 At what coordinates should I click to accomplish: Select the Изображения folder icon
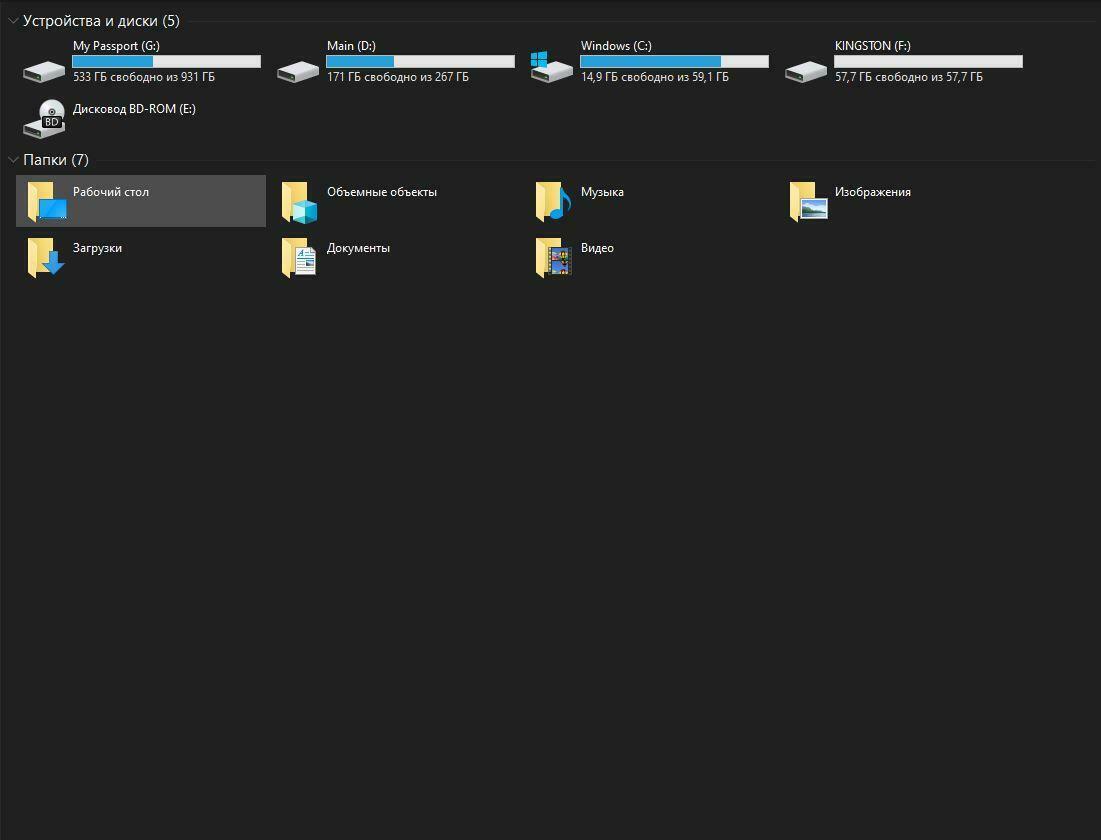809,201
